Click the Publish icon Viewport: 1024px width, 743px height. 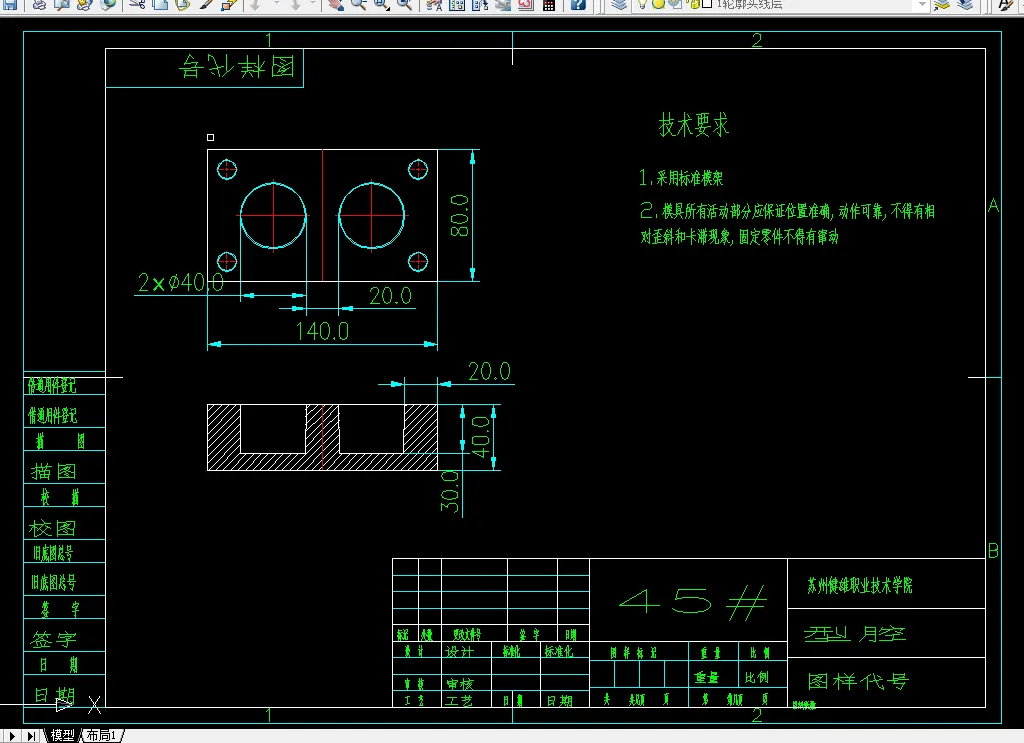tap(84, 5)
